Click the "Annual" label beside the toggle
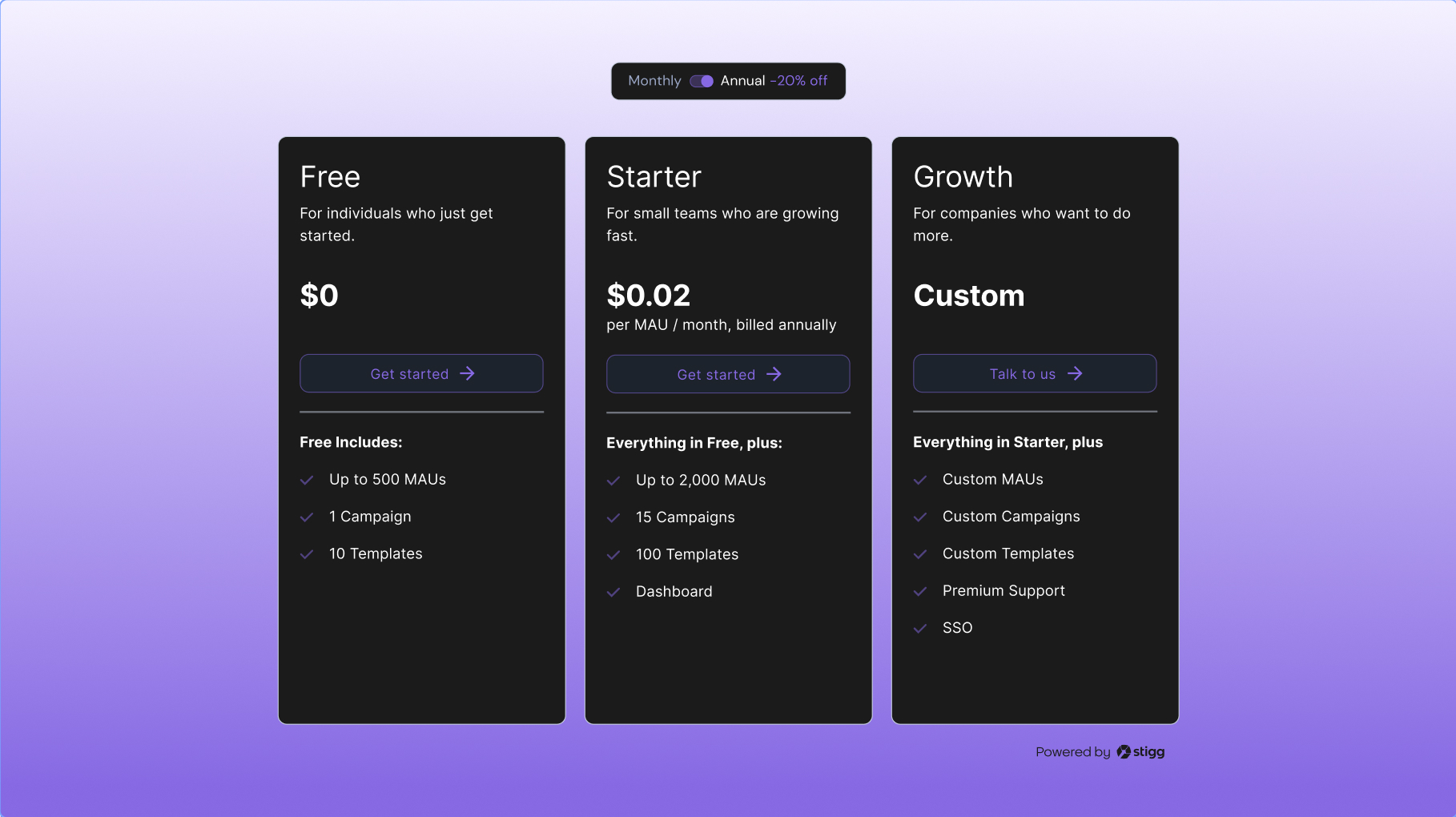Screen dimensions: 1456x817 pyautogui.click(x=742, y=81)
